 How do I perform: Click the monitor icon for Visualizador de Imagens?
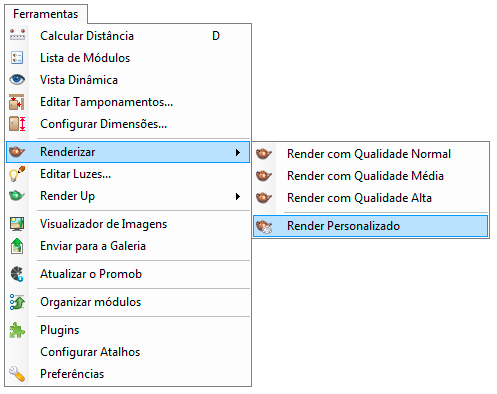17,224
